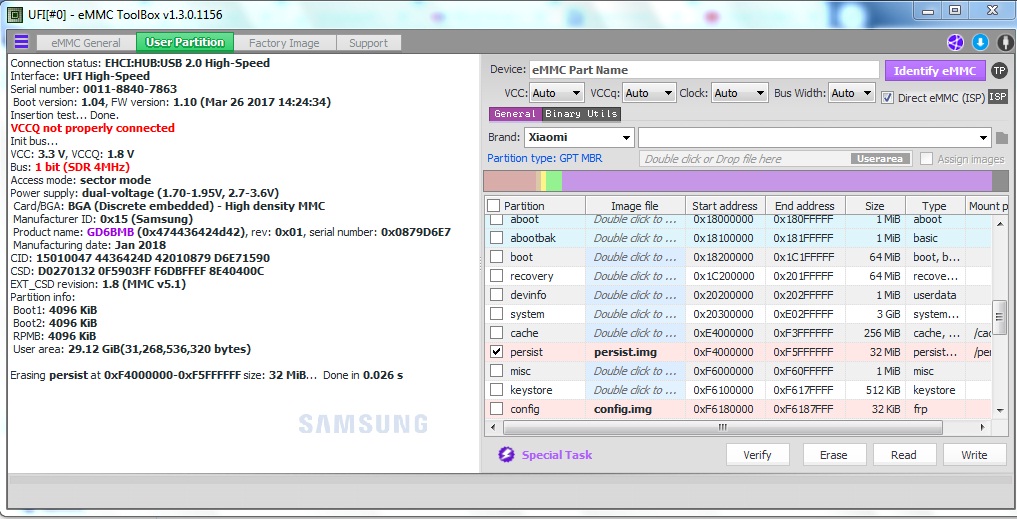1017x519 pixels.
Task: Check the system partition checkbox
Action: coord(496,314)
